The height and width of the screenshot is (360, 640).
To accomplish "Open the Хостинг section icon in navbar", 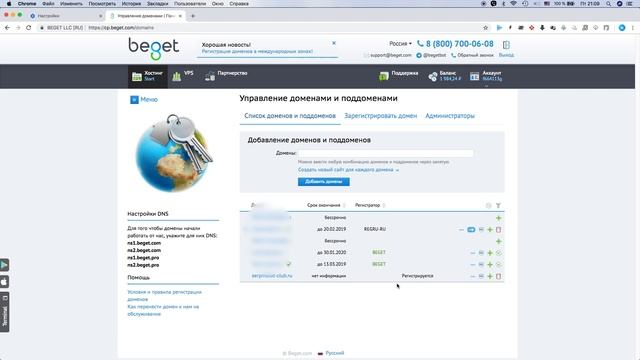I will point(137,76).
